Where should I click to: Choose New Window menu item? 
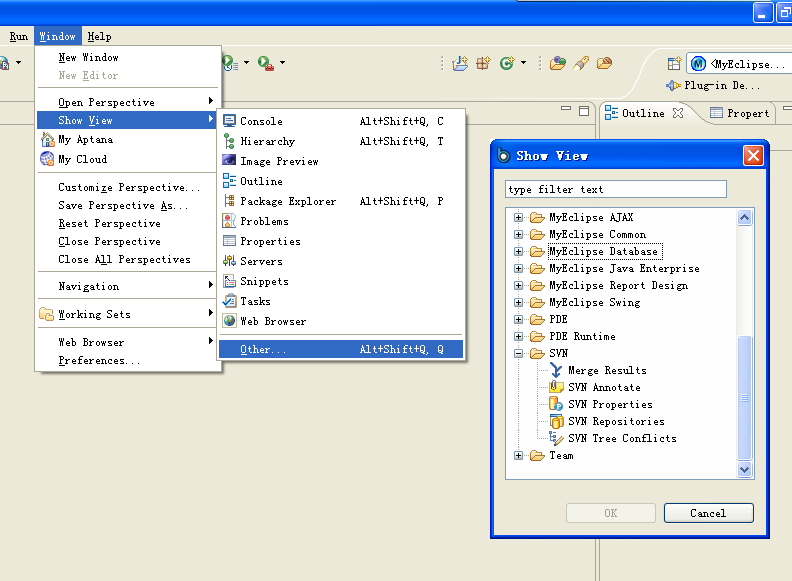click(128, 58)
